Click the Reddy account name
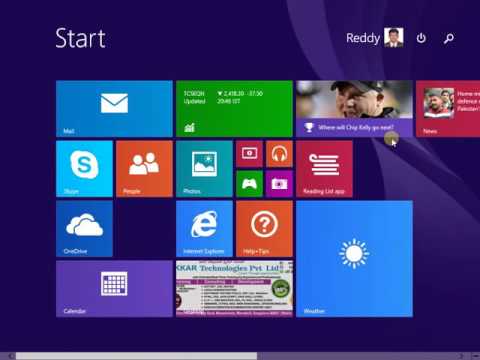This screenshot has height=360, width=480. pyautogui.click(x=363, y=38)
